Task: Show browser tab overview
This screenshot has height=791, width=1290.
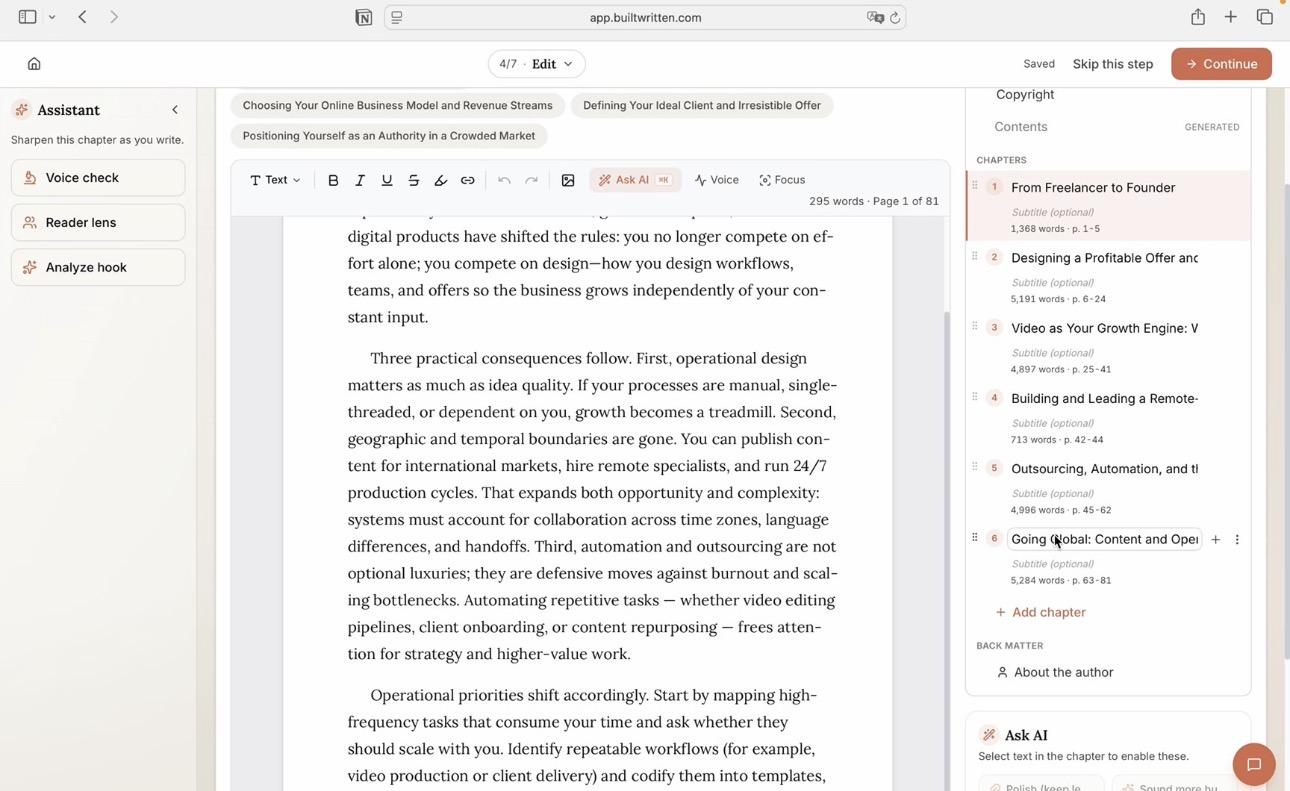Action: (x=1265, y=17)
